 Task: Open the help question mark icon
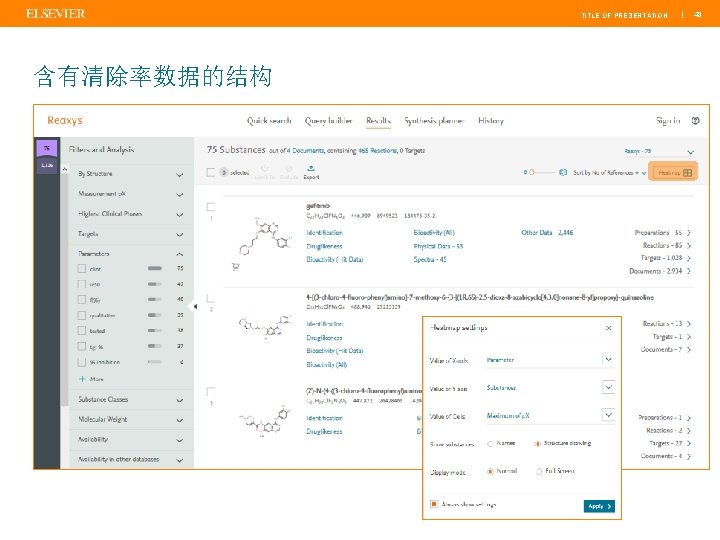click(x=695, y=121)
